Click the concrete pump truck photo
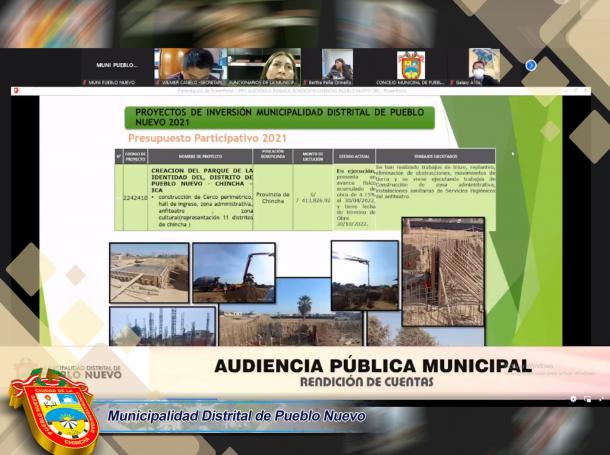This screenshot has width=610, height=455. click(x=233, y=272)
